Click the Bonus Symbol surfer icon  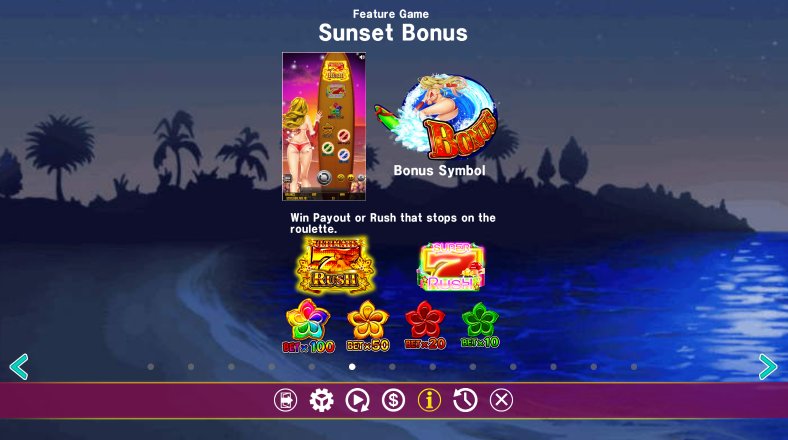click(437, 117)
